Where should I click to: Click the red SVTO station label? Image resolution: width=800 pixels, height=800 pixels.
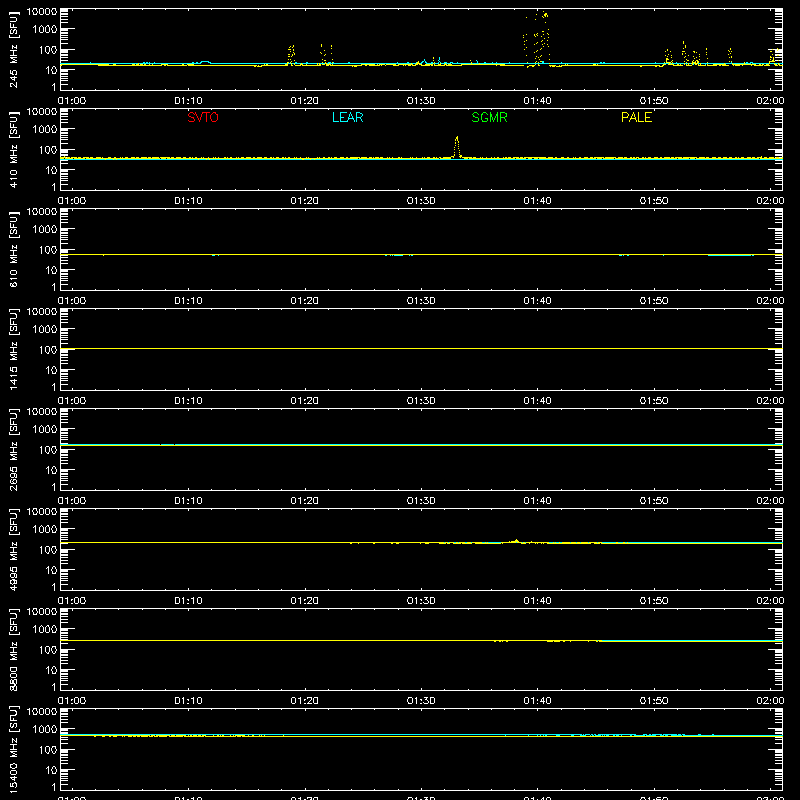coord(203,117)
